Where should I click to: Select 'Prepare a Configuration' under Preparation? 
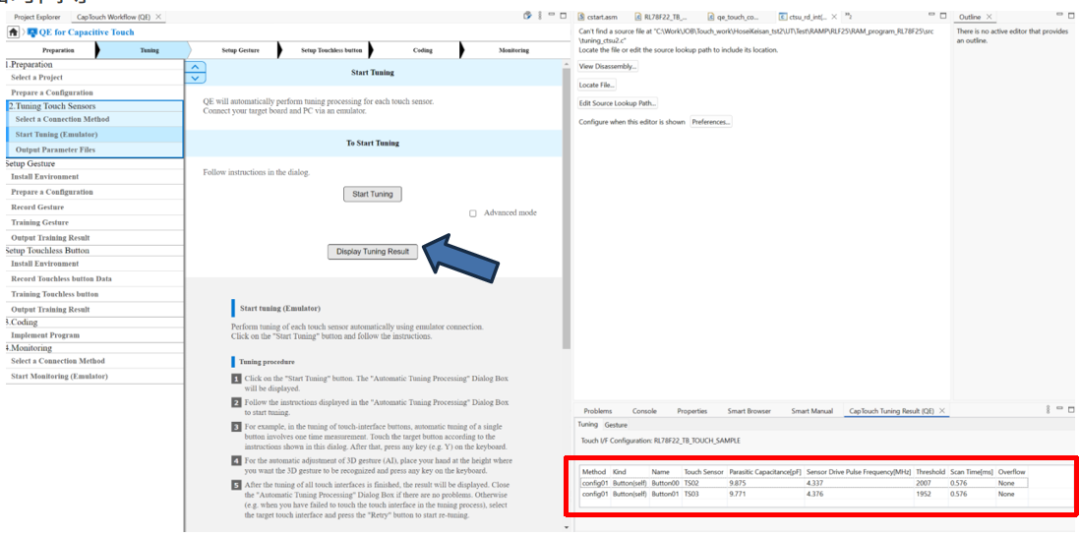click(x=94, y=92)
